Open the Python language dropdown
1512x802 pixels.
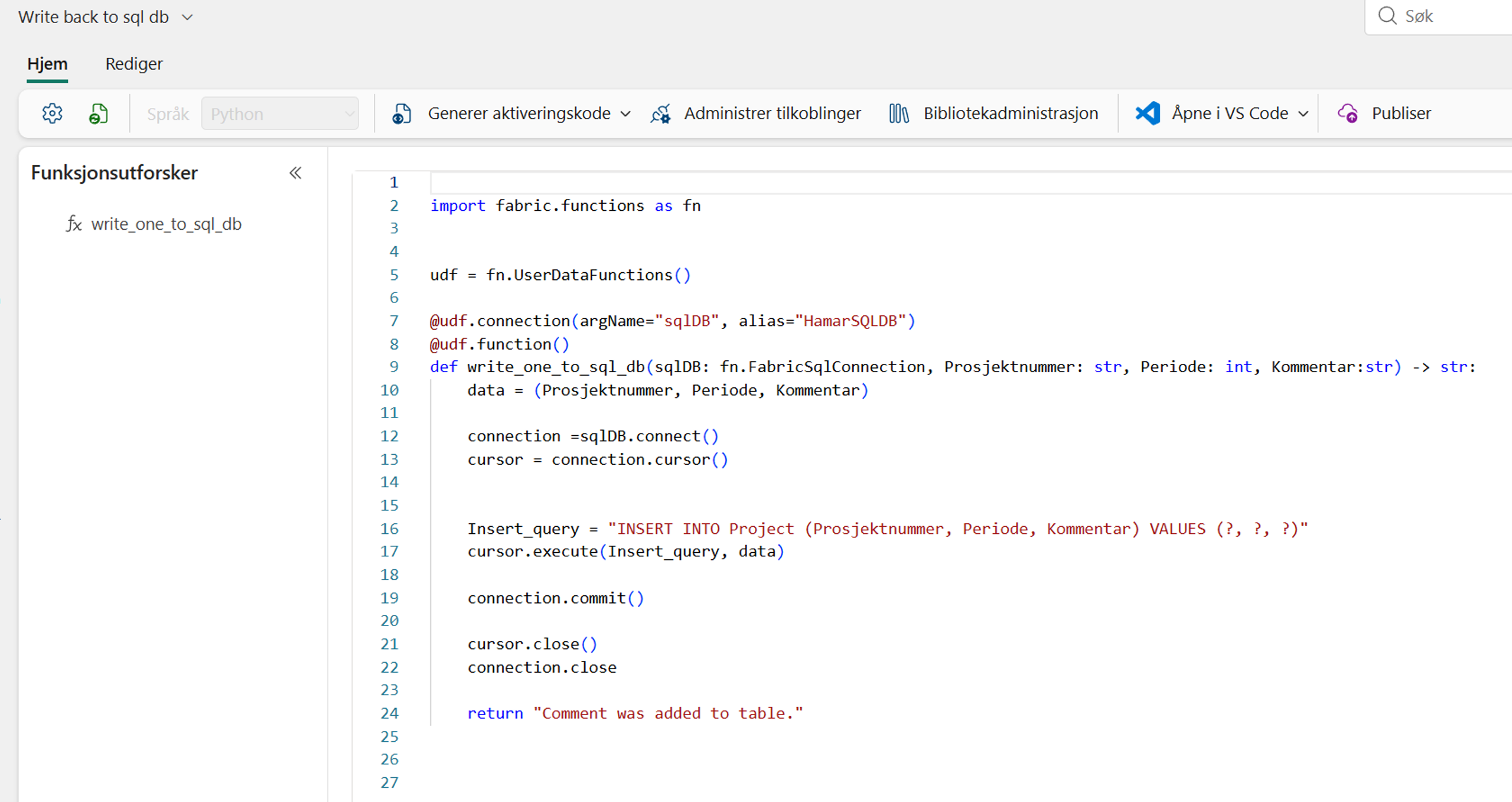coord(280,113)
